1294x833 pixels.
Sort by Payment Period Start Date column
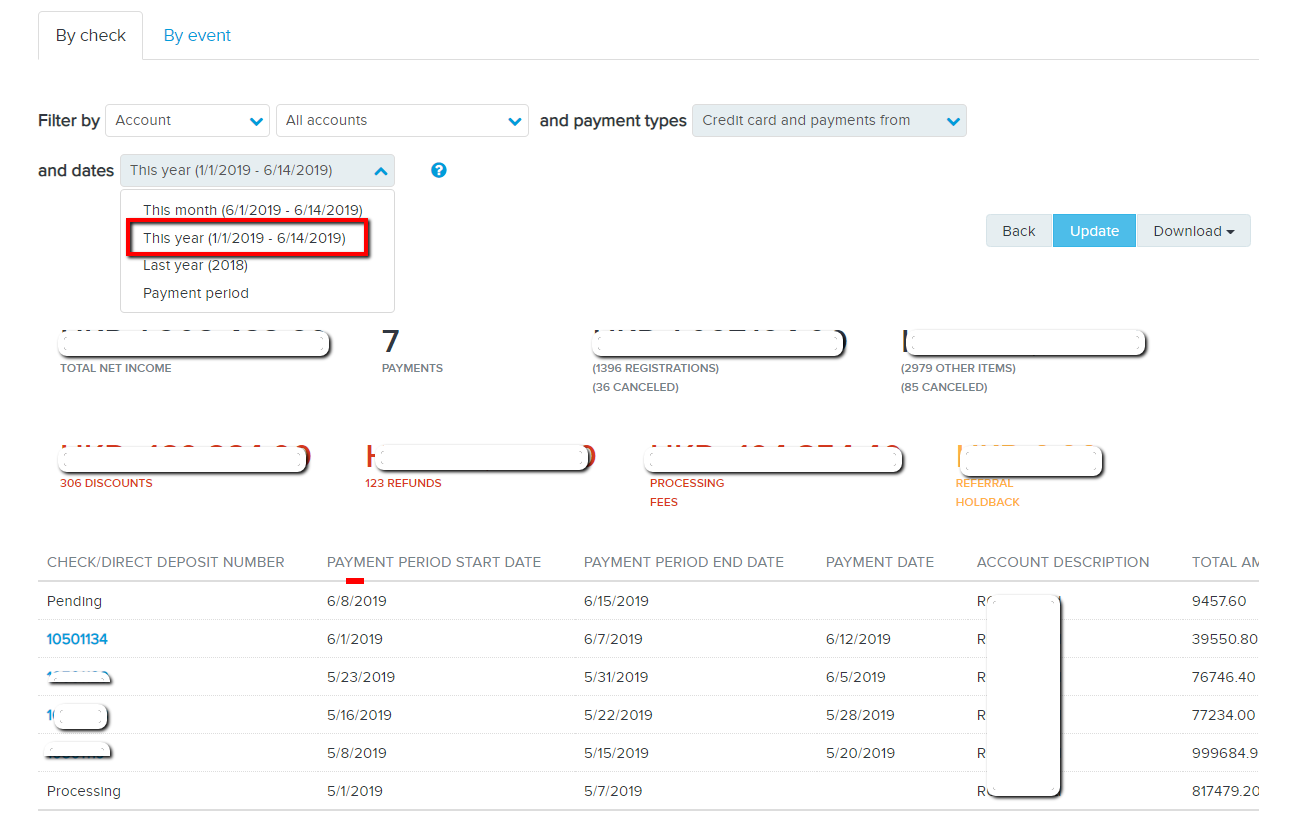(433, 562)
